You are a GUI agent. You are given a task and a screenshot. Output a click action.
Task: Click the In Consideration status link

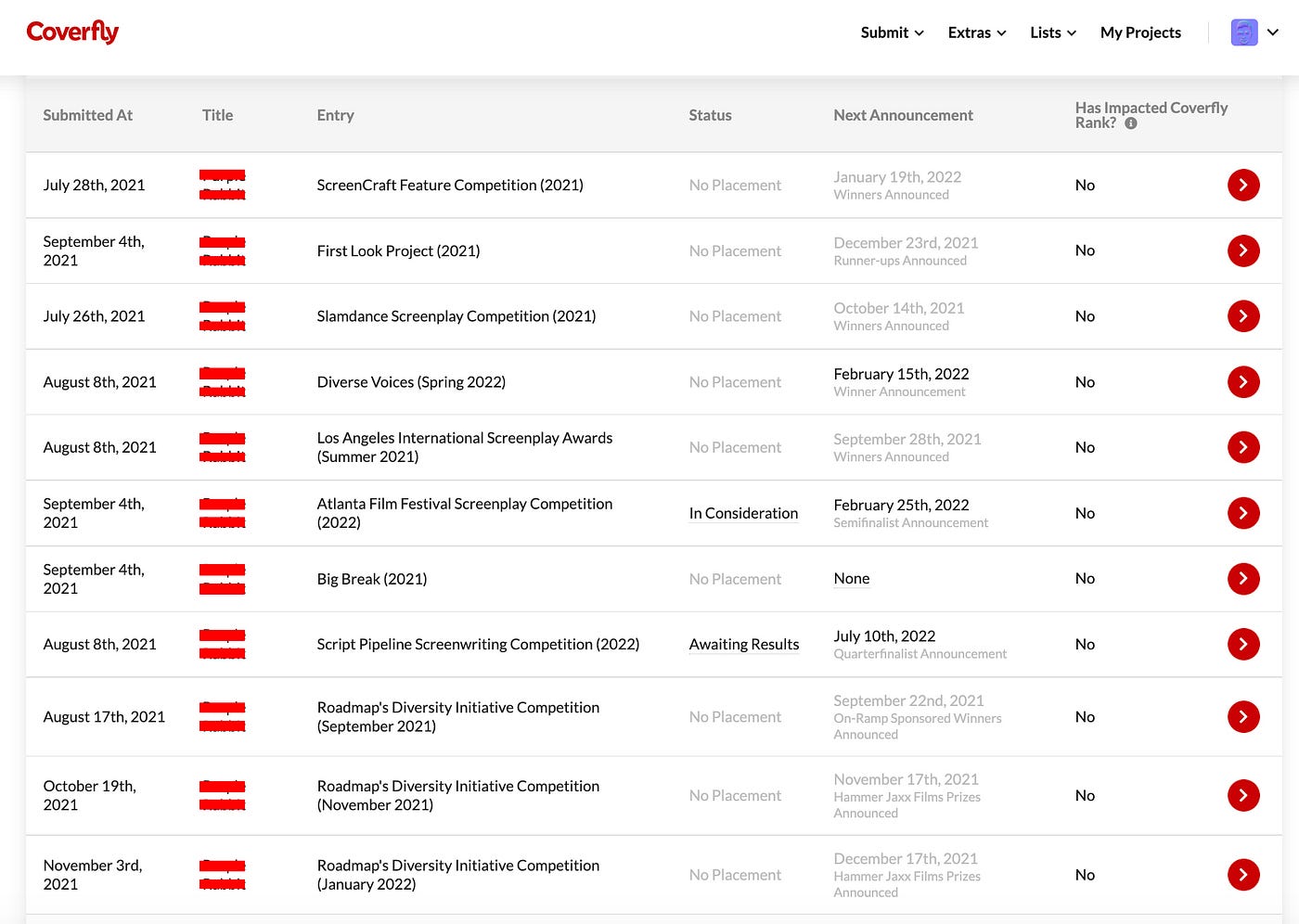(743, 513)
